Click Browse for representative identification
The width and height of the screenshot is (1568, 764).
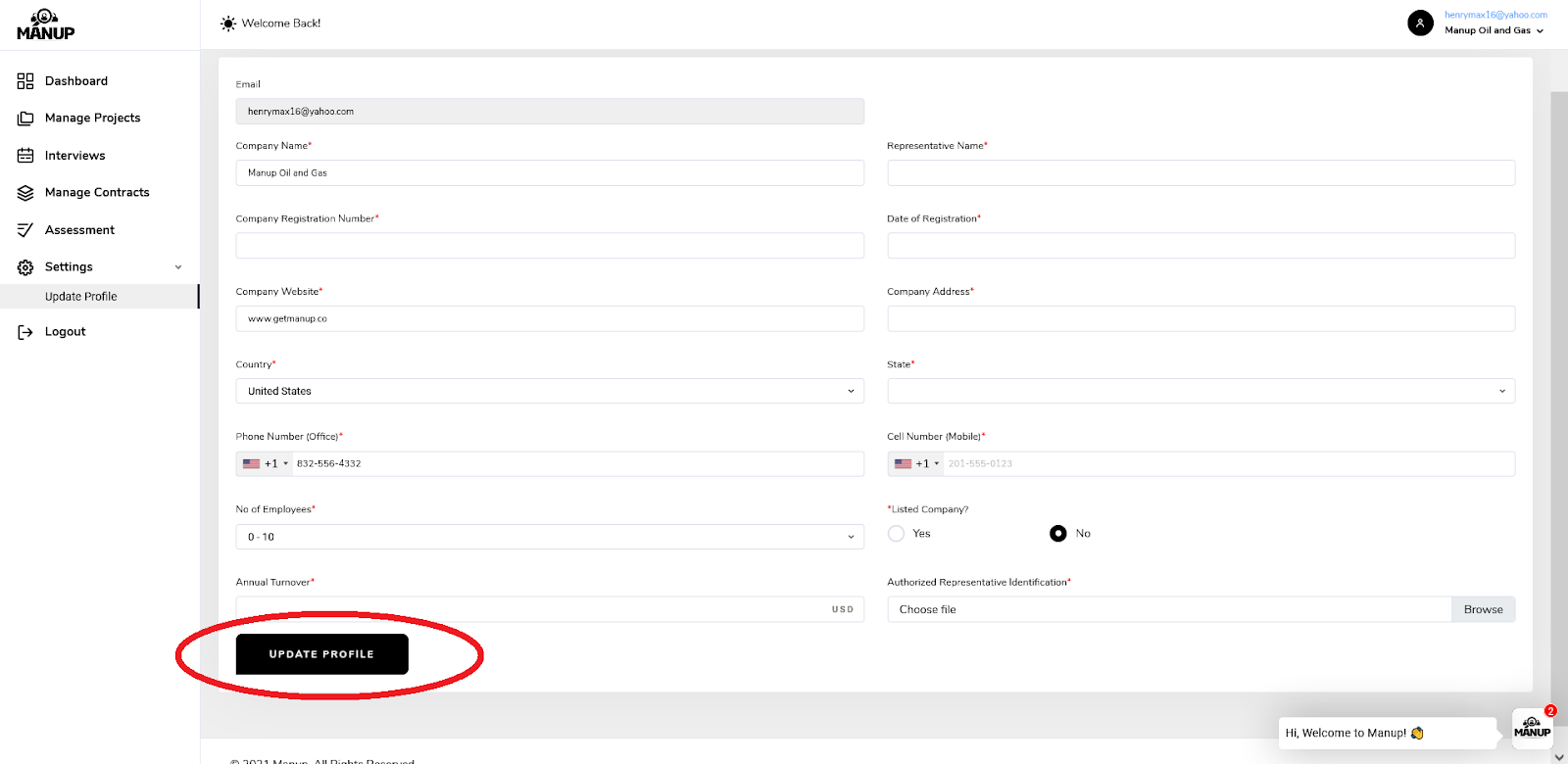(1483, 609)
